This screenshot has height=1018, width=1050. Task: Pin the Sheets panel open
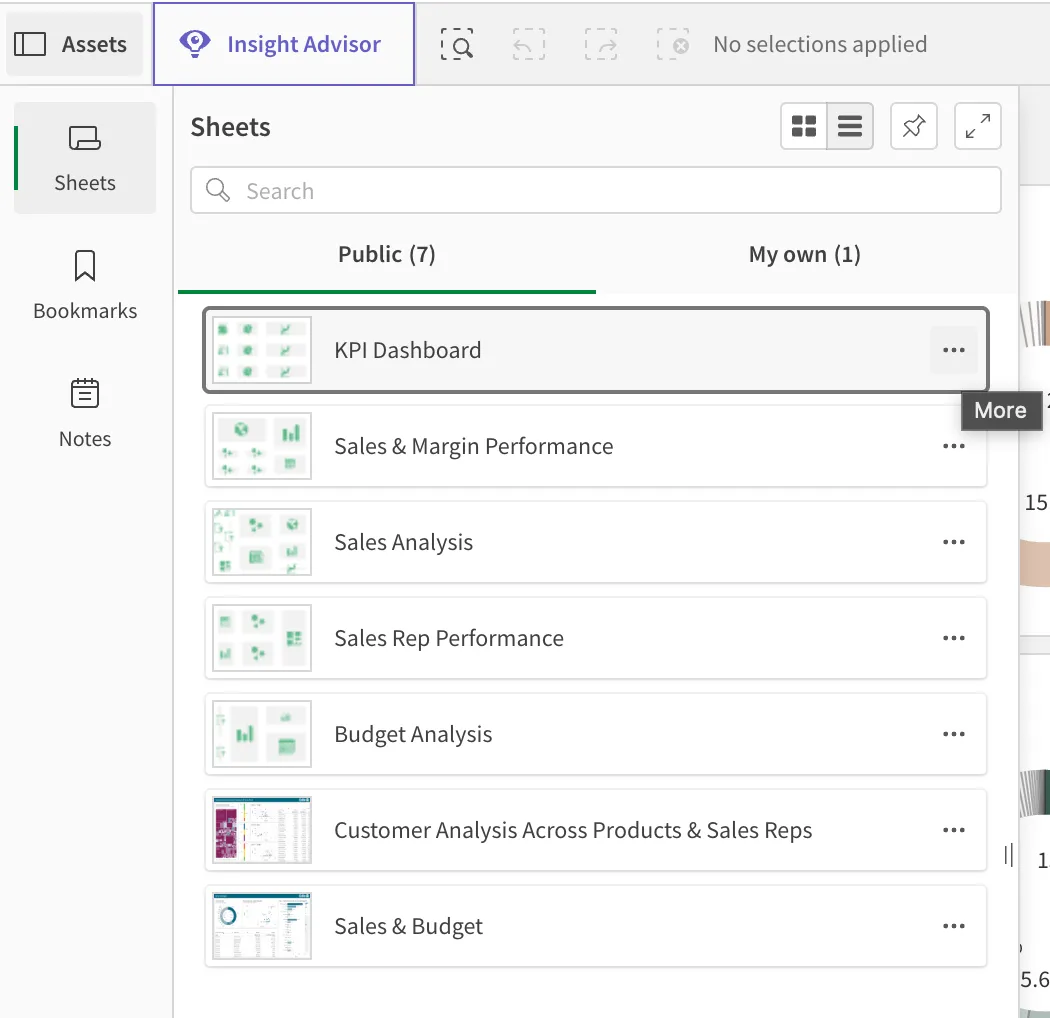coord(913,126)
